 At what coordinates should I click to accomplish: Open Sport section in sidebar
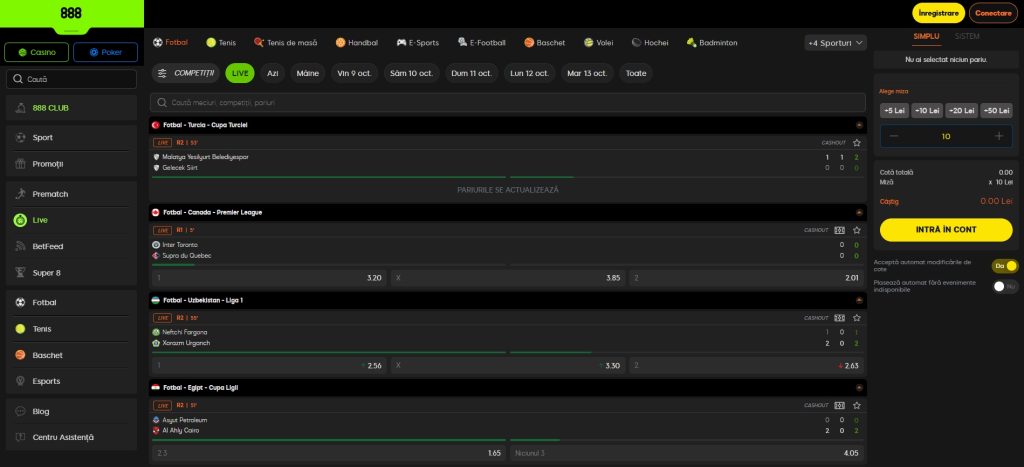click(72, 138)
